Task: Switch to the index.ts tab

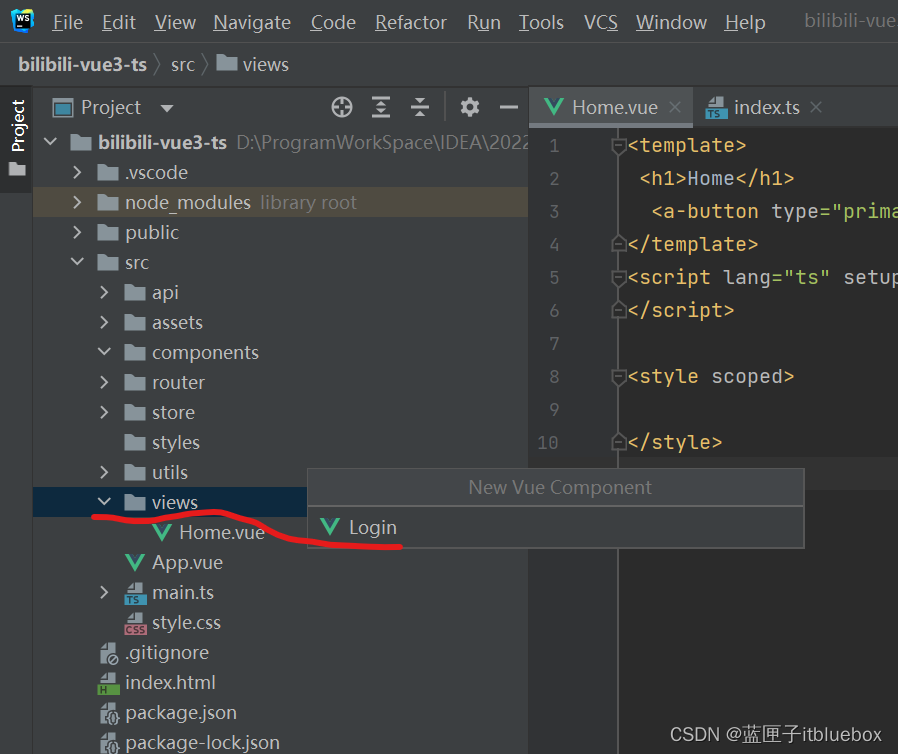Action: coord(766,107)
